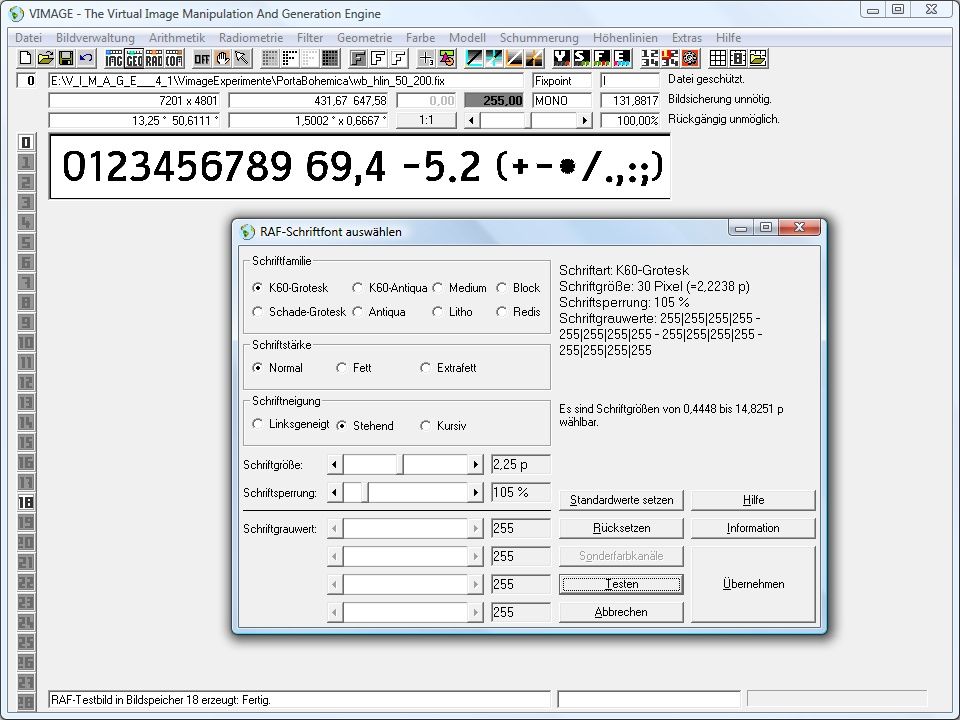
Task: Set the font slant to Kursiv
Action: coord(426,426)
